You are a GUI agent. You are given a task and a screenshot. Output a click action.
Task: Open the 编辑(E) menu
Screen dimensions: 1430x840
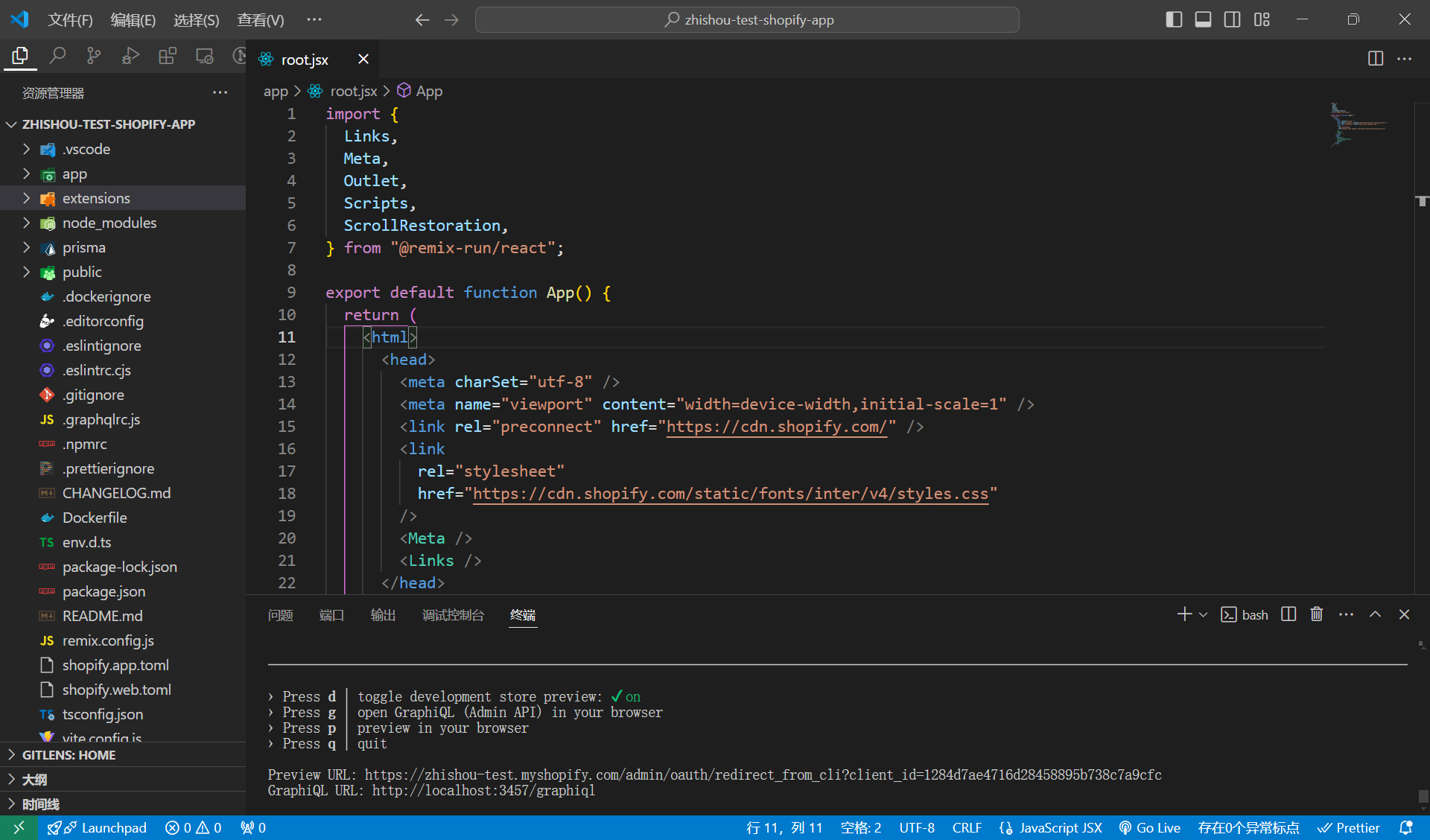[x=133, y=20]
